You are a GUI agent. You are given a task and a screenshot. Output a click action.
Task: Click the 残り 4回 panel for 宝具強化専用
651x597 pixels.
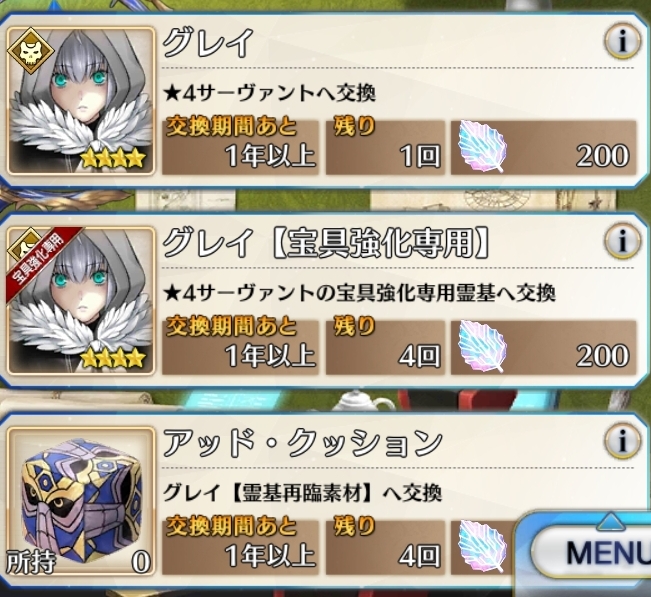(385, 347)
